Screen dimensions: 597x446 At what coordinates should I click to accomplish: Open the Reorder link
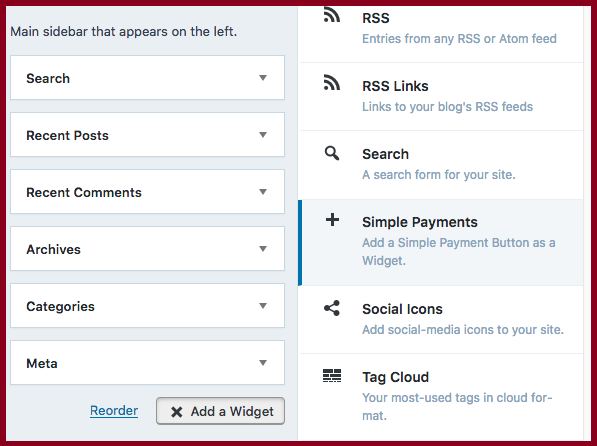coord(114,411)
